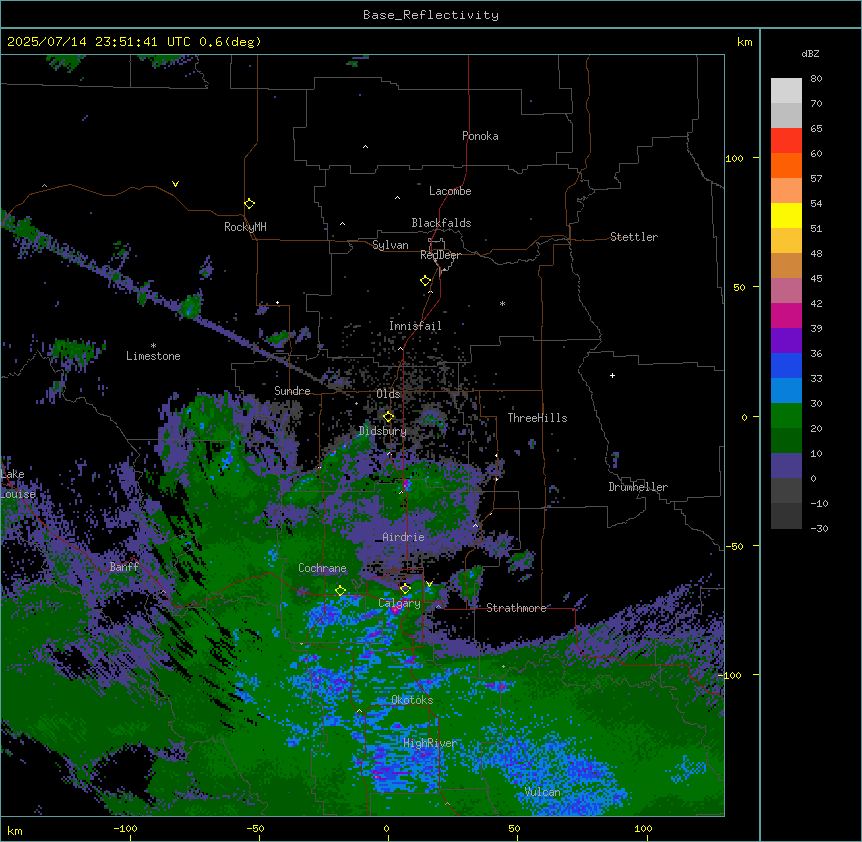Click the ThreeHills label
862x842 pixels.
click(x=537, y=418)
